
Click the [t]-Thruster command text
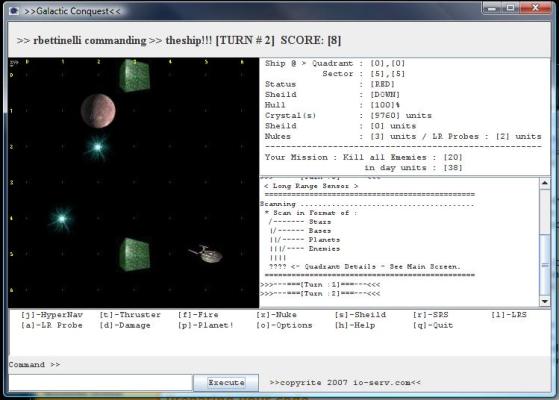click(130, 315)
